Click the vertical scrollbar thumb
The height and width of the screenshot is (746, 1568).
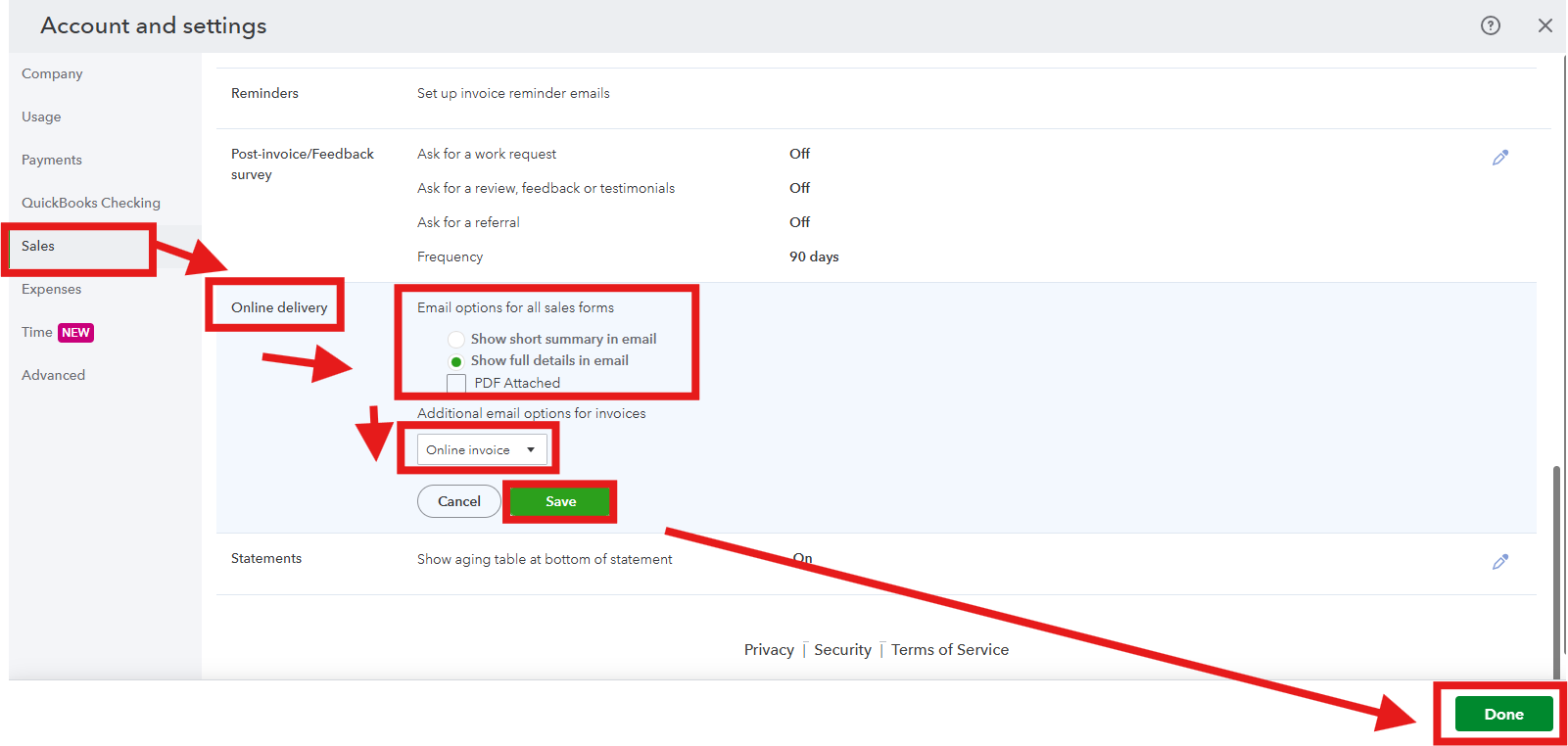click(x=1556, y=573)
